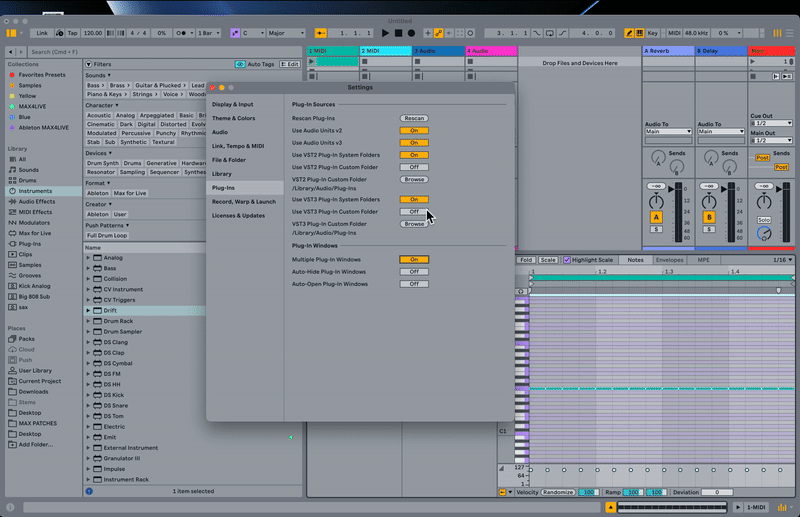Click the A Reverb Send A knob

657,158
